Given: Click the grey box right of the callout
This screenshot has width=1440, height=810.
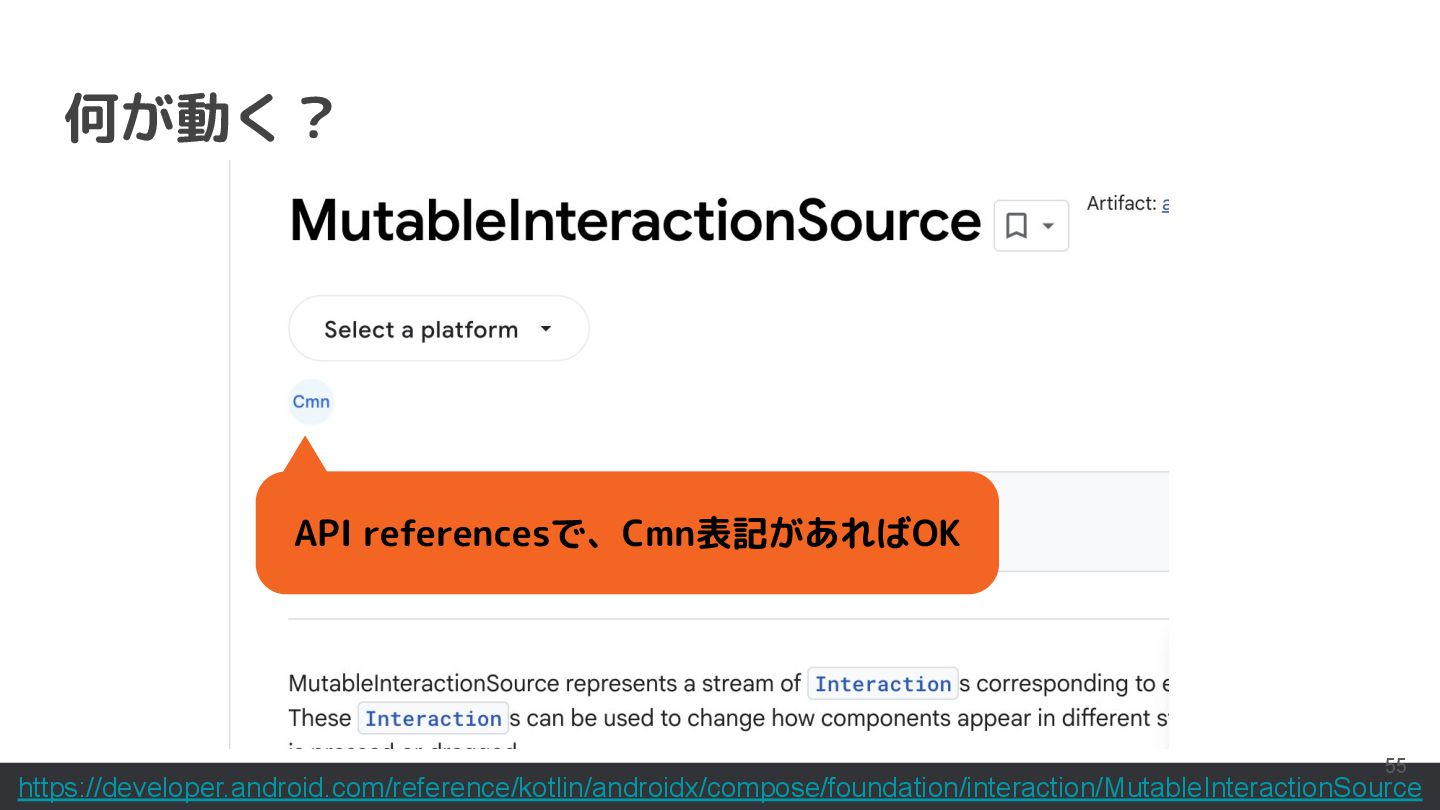Looking at the screenshot, I should tap(1083, 522).
